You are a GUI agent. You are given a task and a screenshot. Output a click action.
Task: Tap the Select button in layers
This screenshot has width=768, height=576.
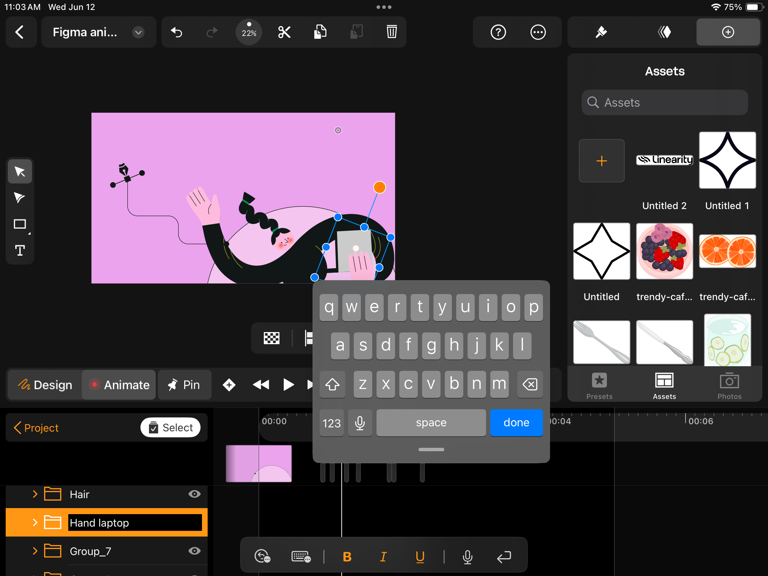click(x=170, y=428)
